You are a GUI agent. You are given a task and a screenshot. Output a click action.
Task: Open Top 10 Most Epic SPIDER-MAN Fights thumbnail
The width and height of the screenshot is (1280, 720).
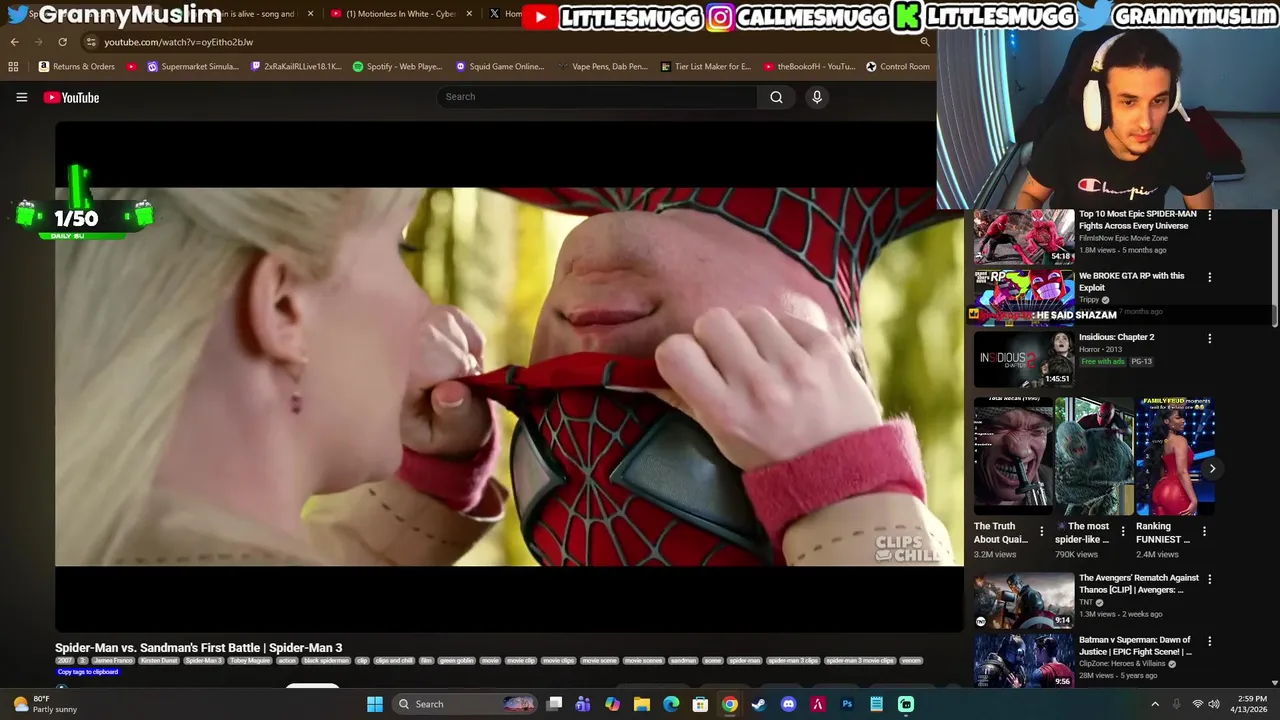click(x=1024, y=236)
